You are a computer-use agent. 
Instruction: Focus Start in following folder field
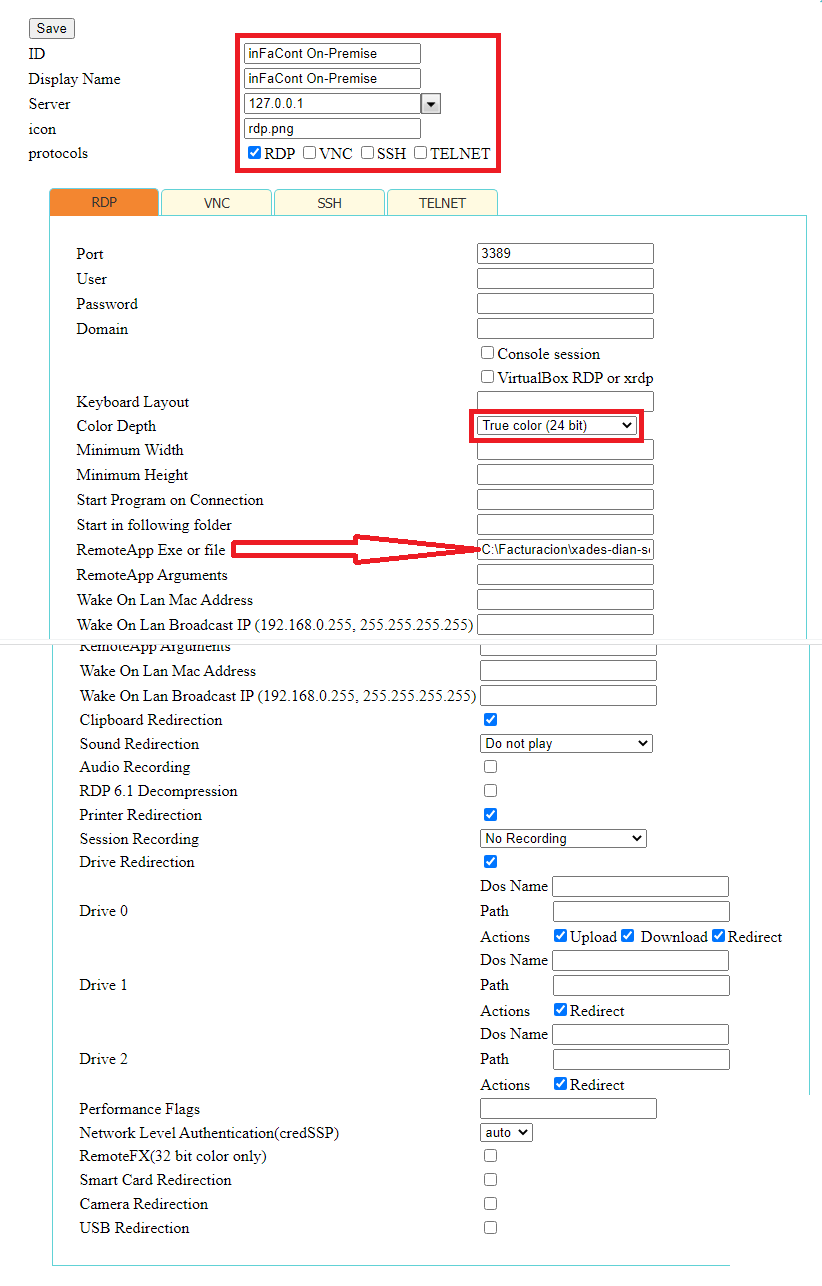pyautogui.click(x=565, y=525)
